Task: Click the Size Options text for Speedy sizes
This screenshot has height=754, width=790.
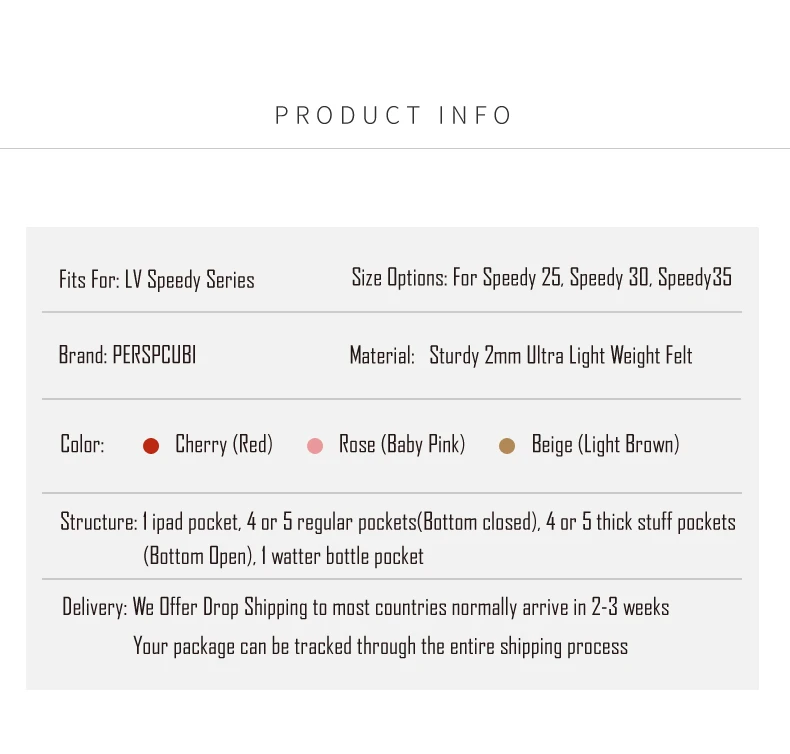Action: point(542,278)
